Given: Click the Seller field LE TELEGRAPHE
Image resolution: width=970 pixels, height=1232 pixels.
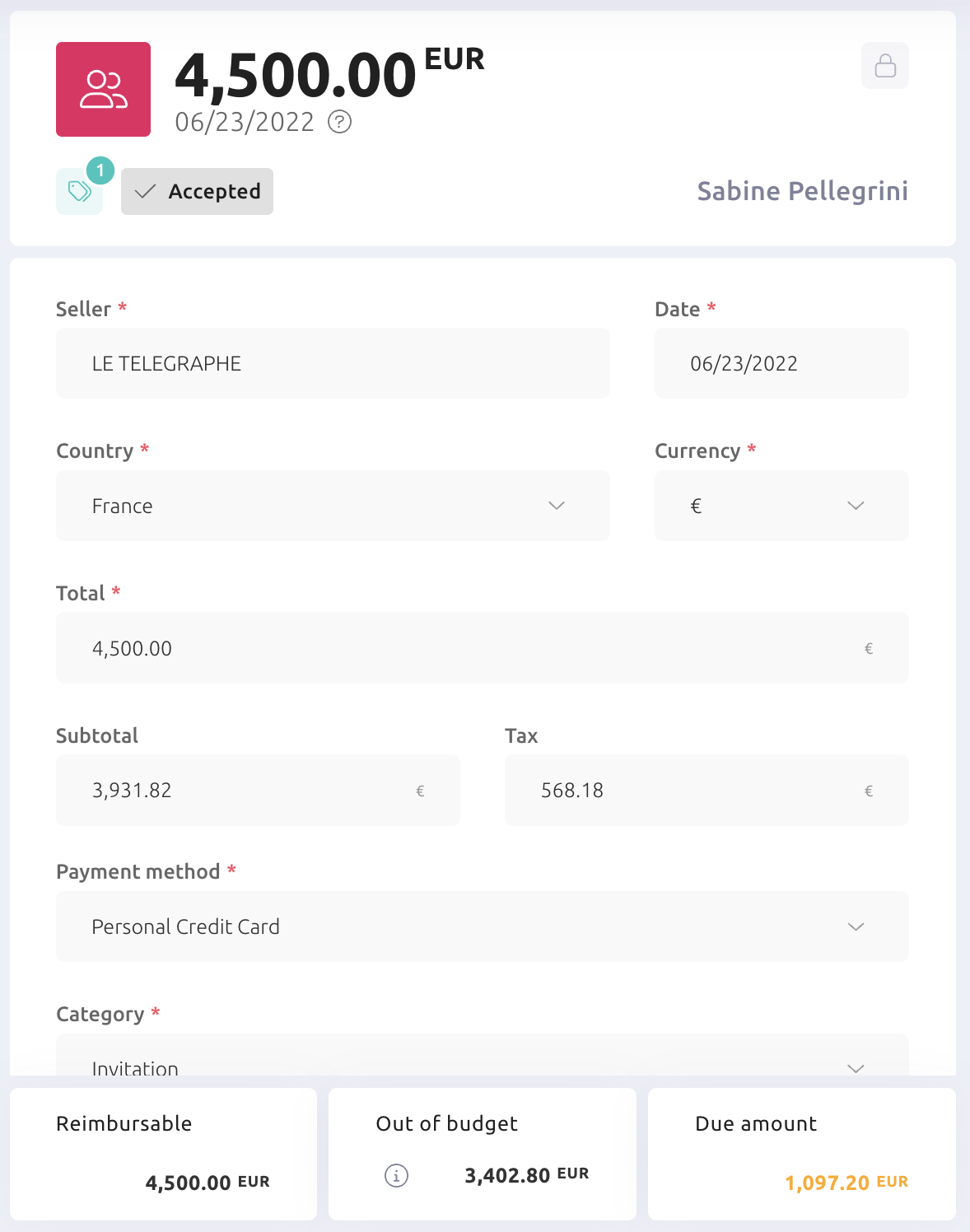Looking at the screenshot, I should (333, 363).
